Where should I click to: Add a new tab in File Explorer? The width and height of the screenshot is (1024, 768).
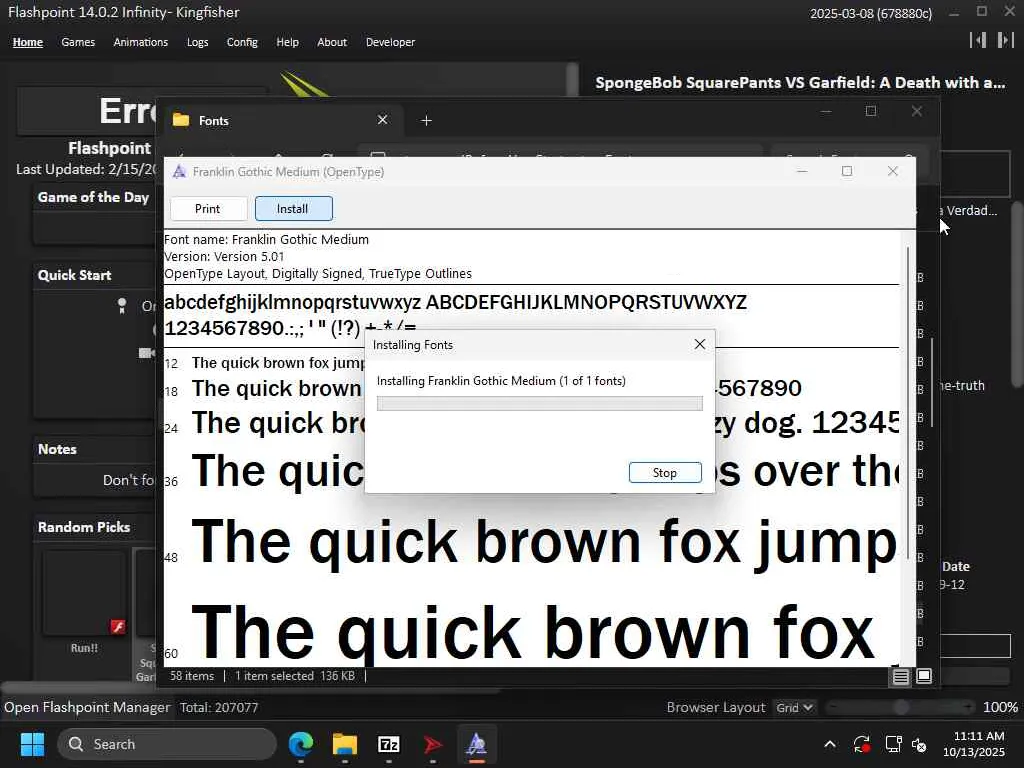[x=426, y=121]
